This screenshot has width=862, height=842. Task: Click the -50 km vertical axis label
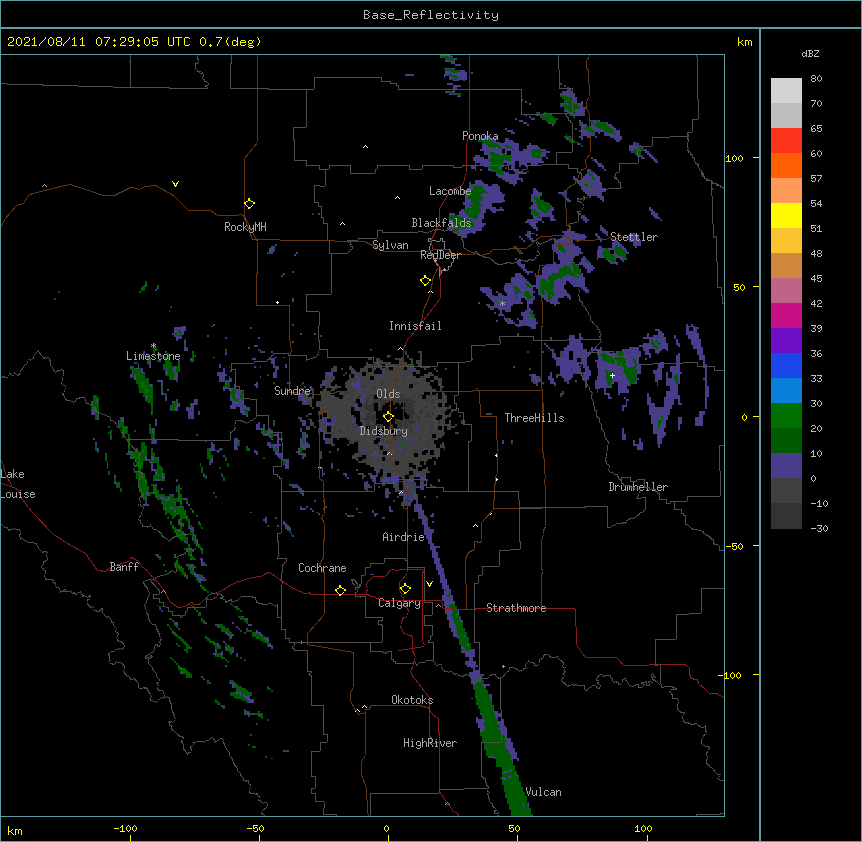[734, 546]
